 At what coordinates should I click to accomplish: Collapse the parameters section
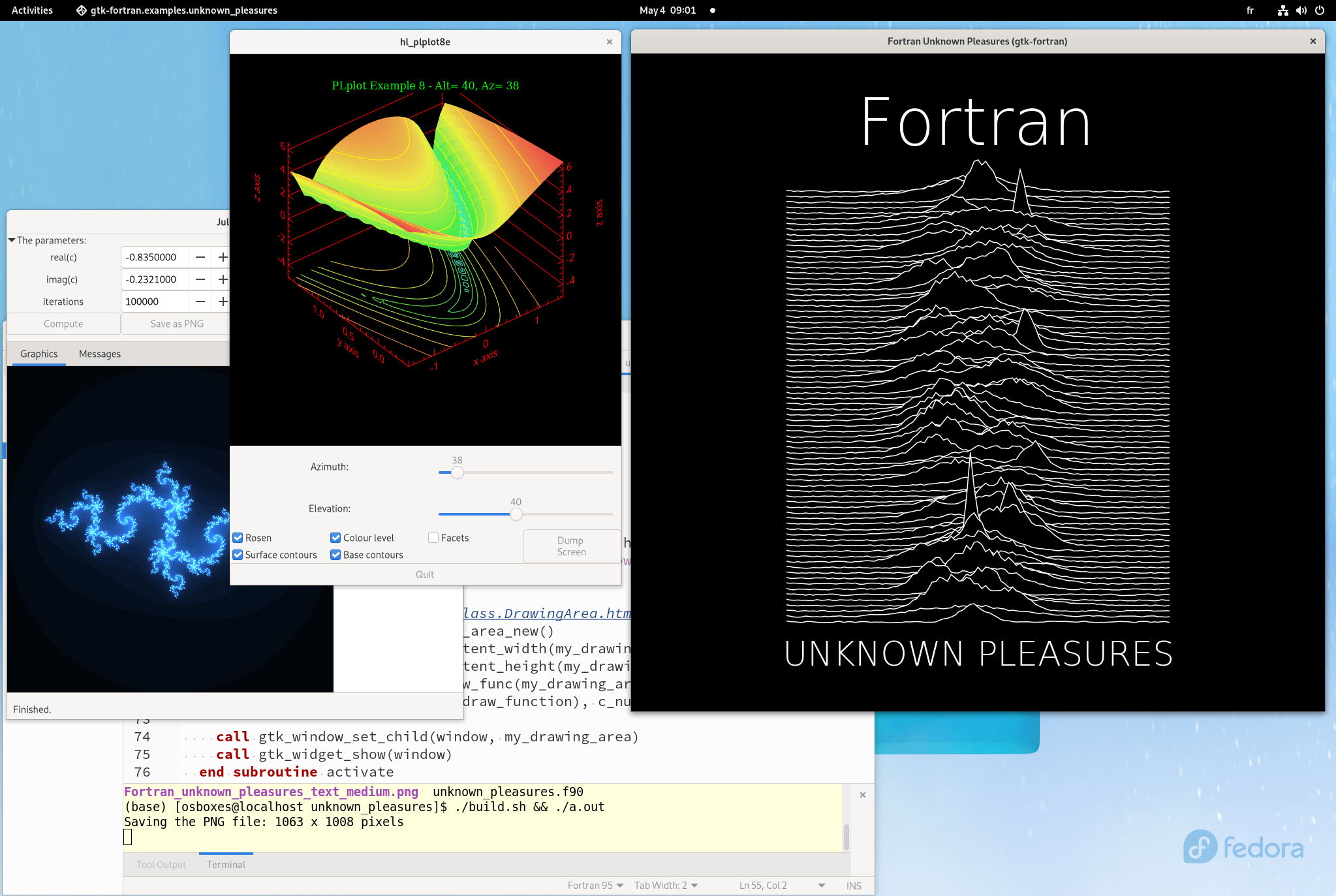[11, 239]
